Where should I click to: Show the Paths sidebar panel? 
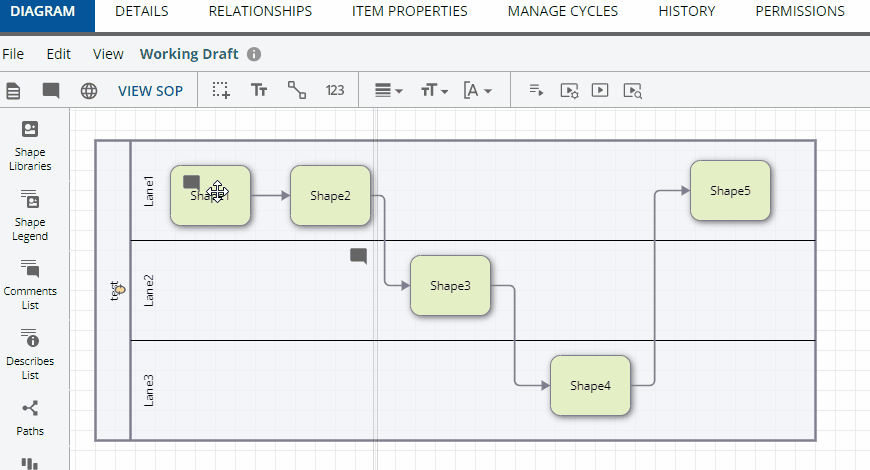(x=30, y=416)
